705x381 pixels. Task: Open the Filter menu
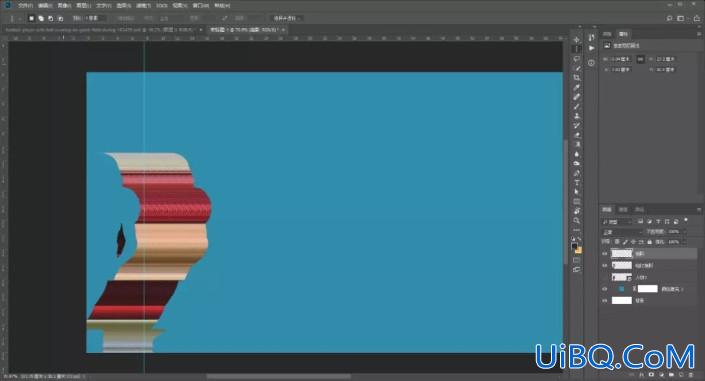point(143,5)
